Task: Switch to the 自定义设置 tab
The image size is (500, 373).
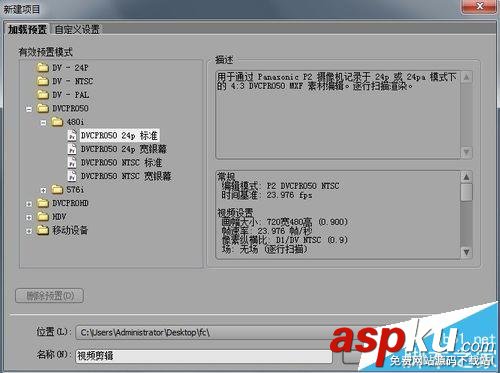Action: [77, 29]
